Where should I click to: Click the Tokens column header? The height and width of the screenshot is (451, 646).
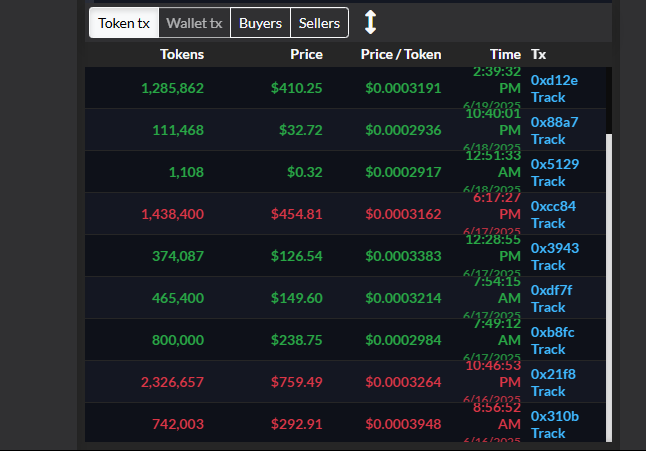pos(182,54)
